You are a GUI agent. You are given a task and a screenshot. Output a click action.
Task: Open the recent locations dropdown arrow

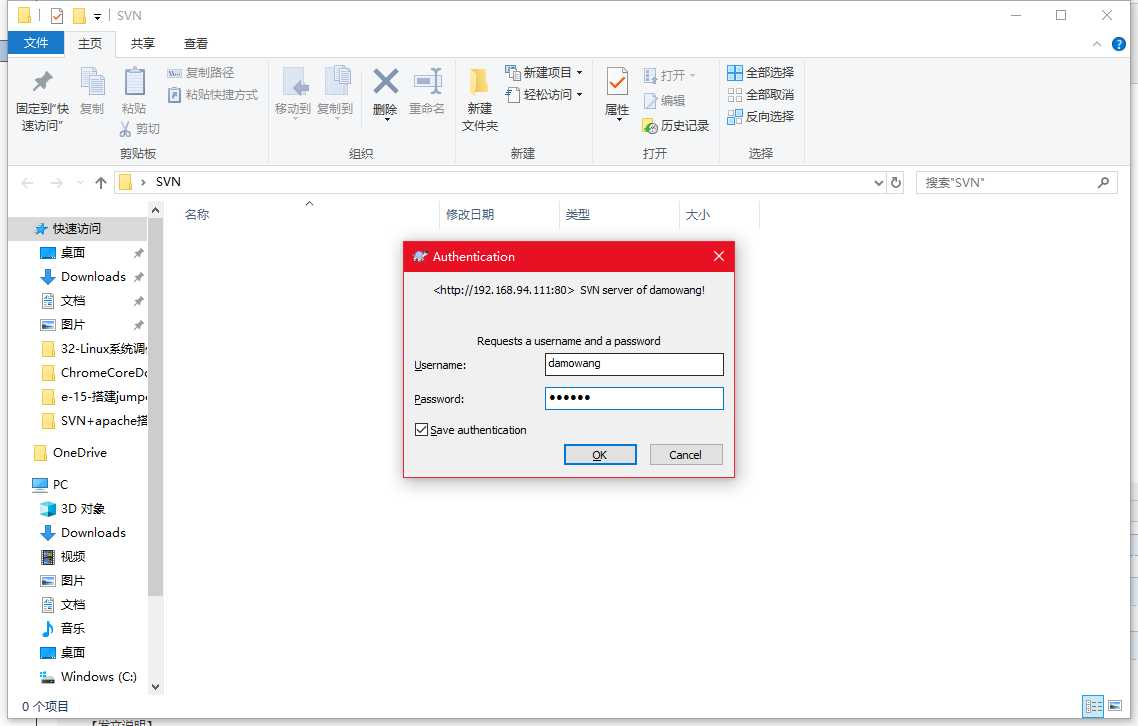pyautogui.click(x=81, y=182)
